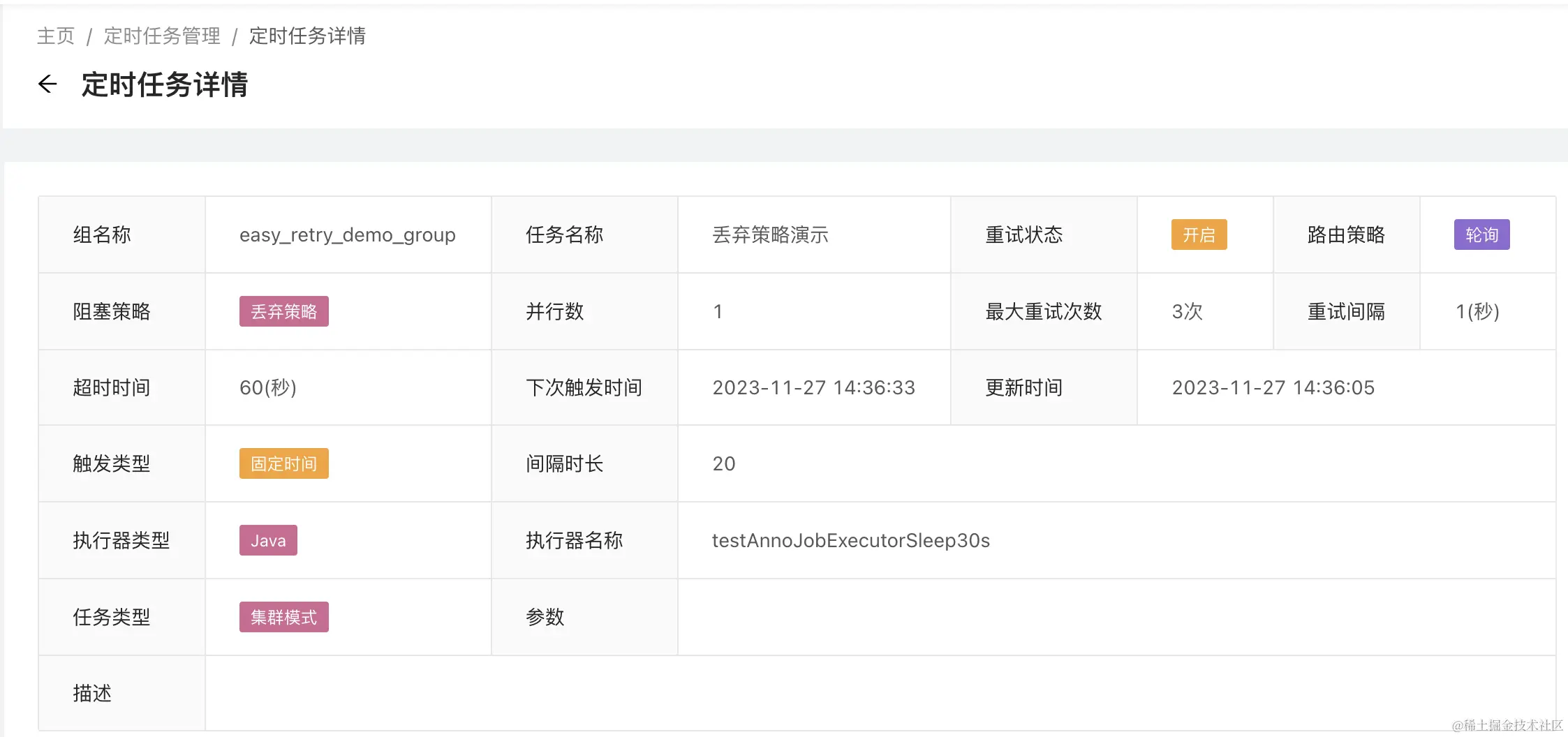Select the easy_retry_demo_group value
This screenshot has width=1568, height=737.
click(348, 234)
